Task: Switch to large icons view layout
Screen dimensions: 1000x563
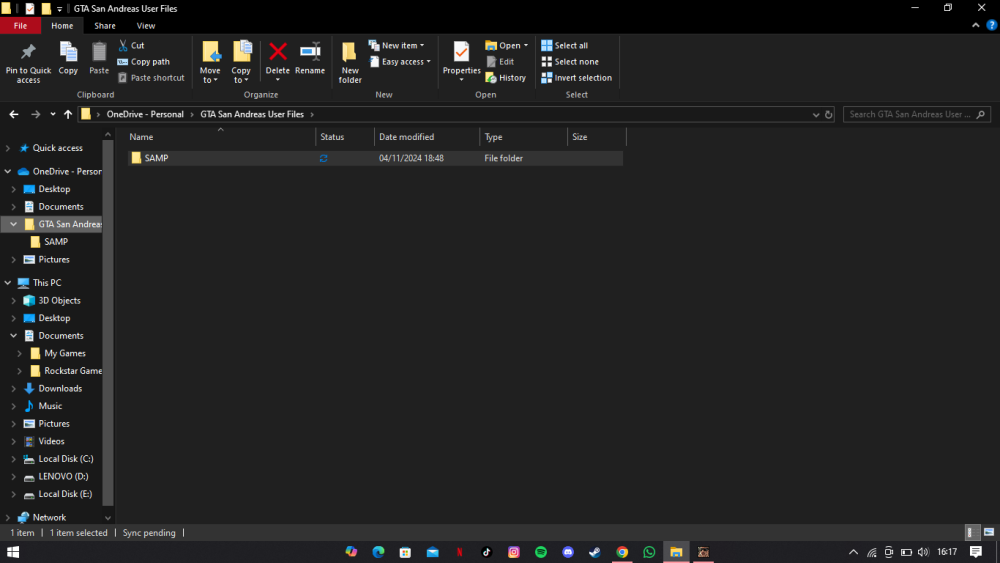Action: 989,532
